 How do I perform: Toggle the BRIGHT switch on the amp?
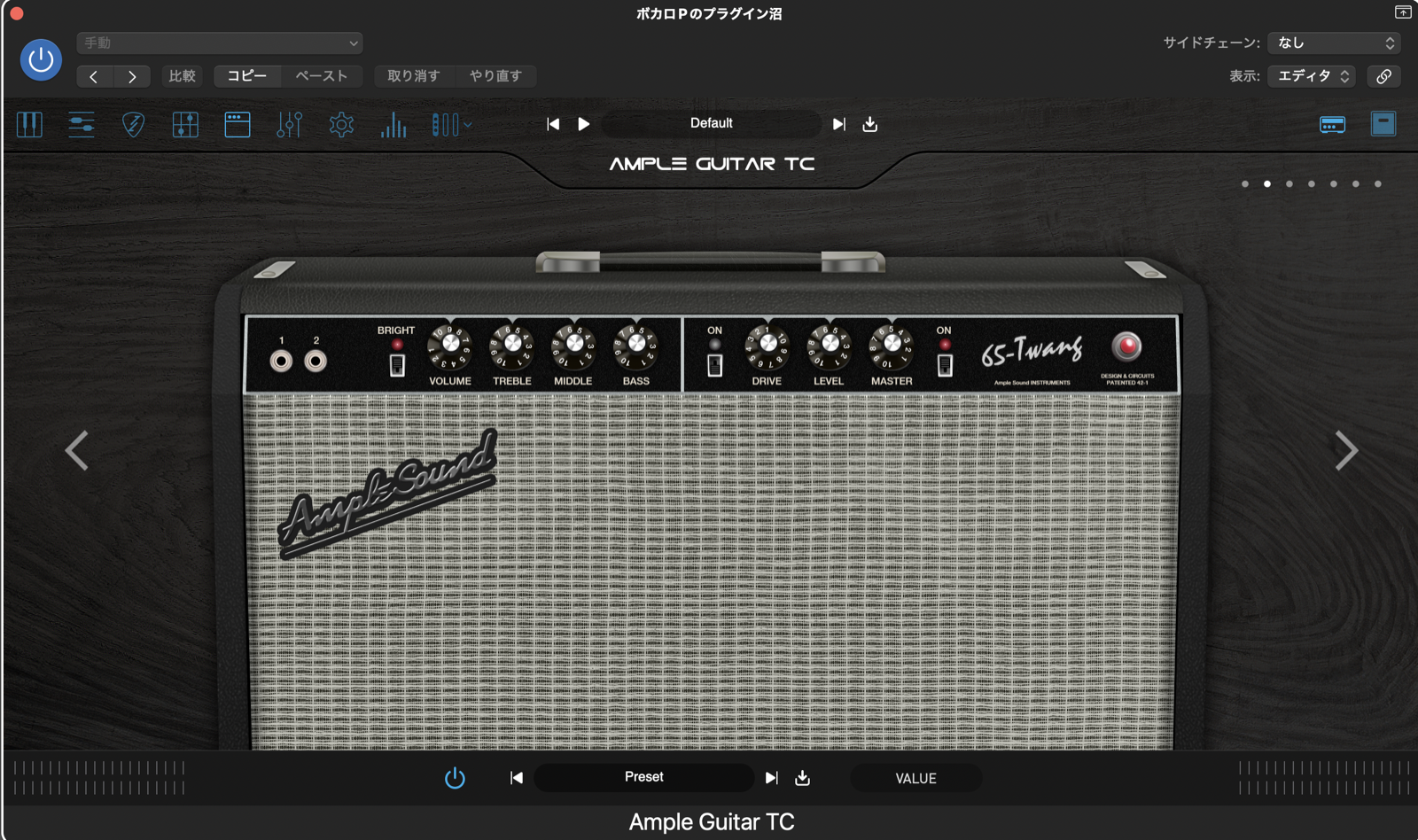397,364
